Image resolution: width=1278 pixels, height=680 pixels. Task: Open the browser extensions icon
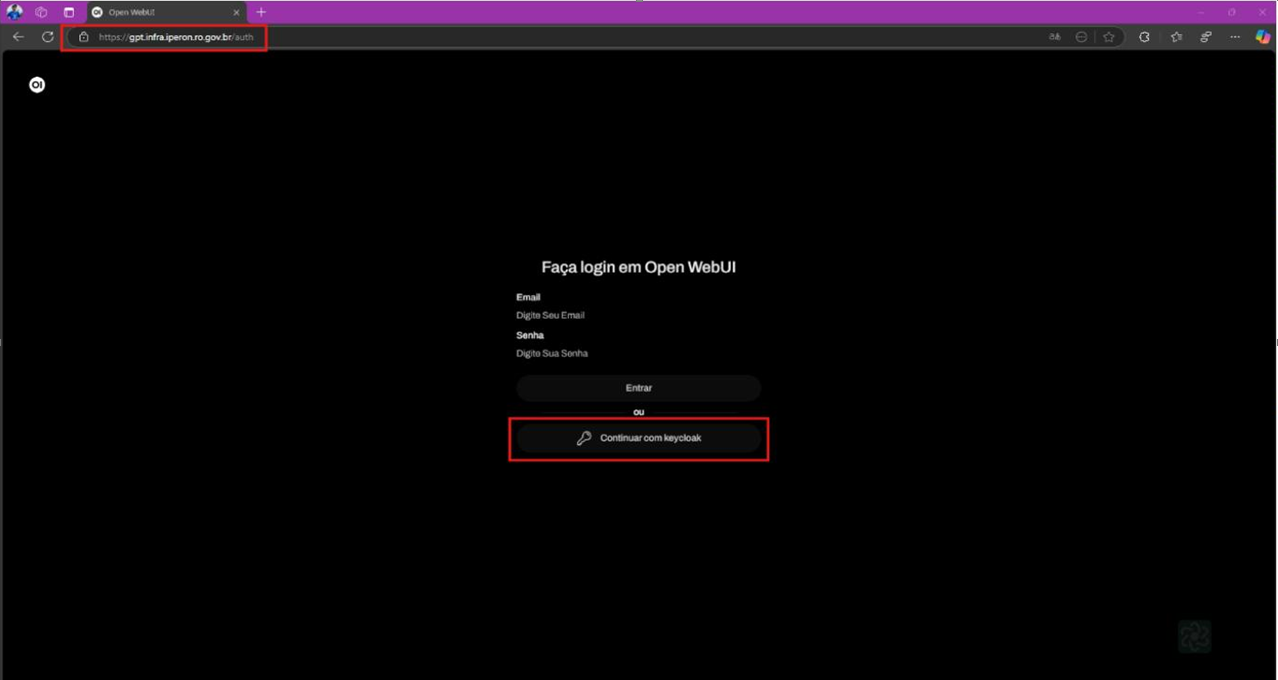(1144, 37)
